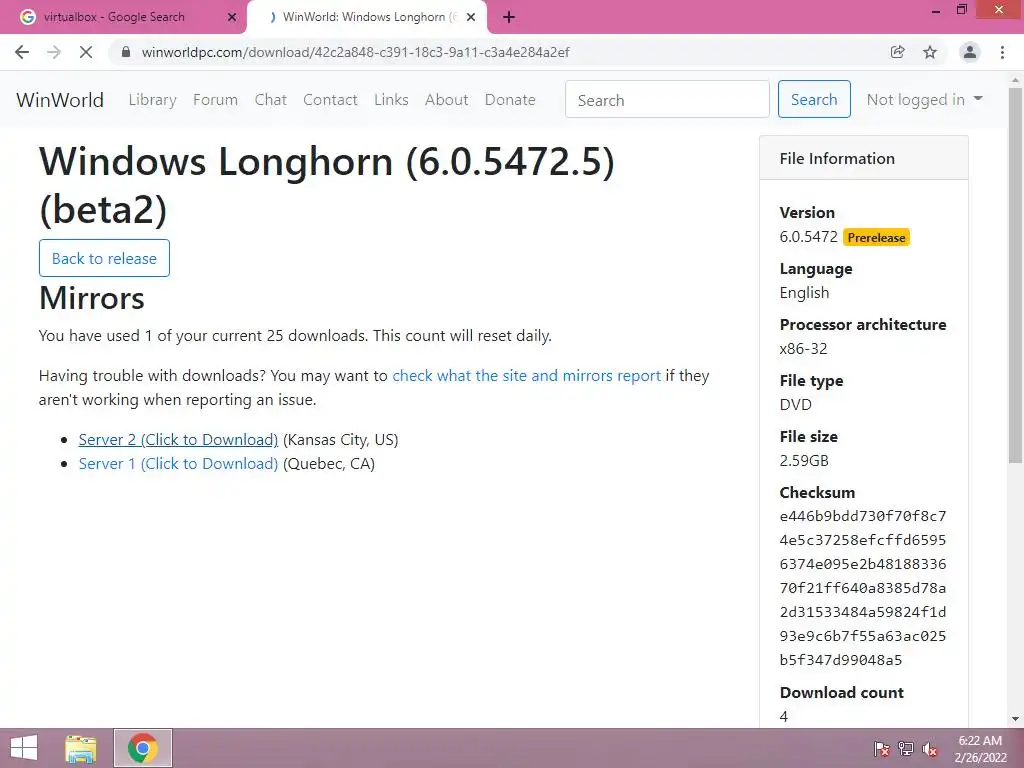Open File Explorer from taskbar
This screenshot has height=768, width=1024.
[x=81, y=748]
